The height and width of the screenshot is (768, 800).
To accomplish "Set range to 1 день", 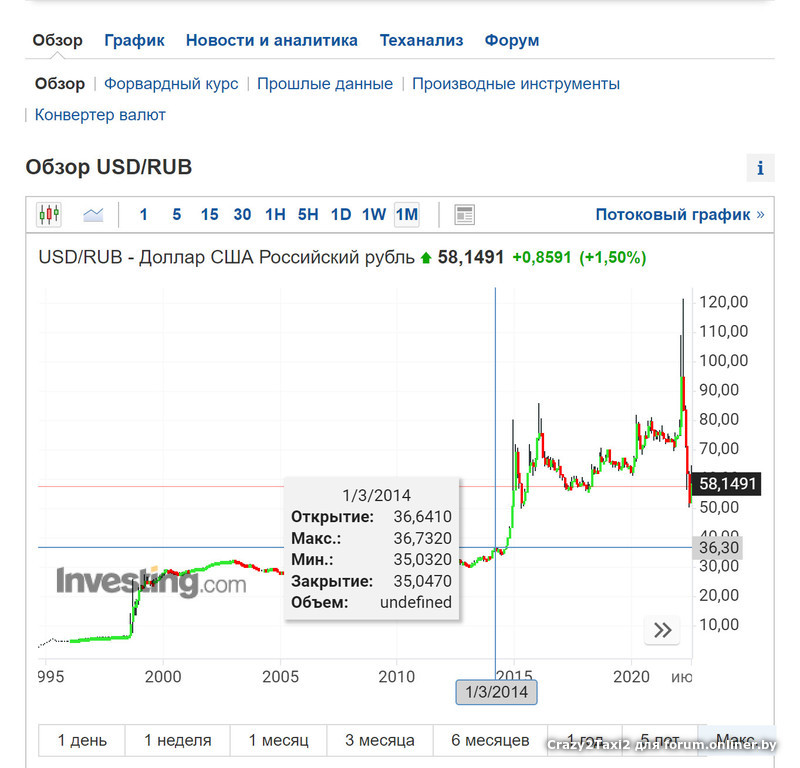I will 82,740.
